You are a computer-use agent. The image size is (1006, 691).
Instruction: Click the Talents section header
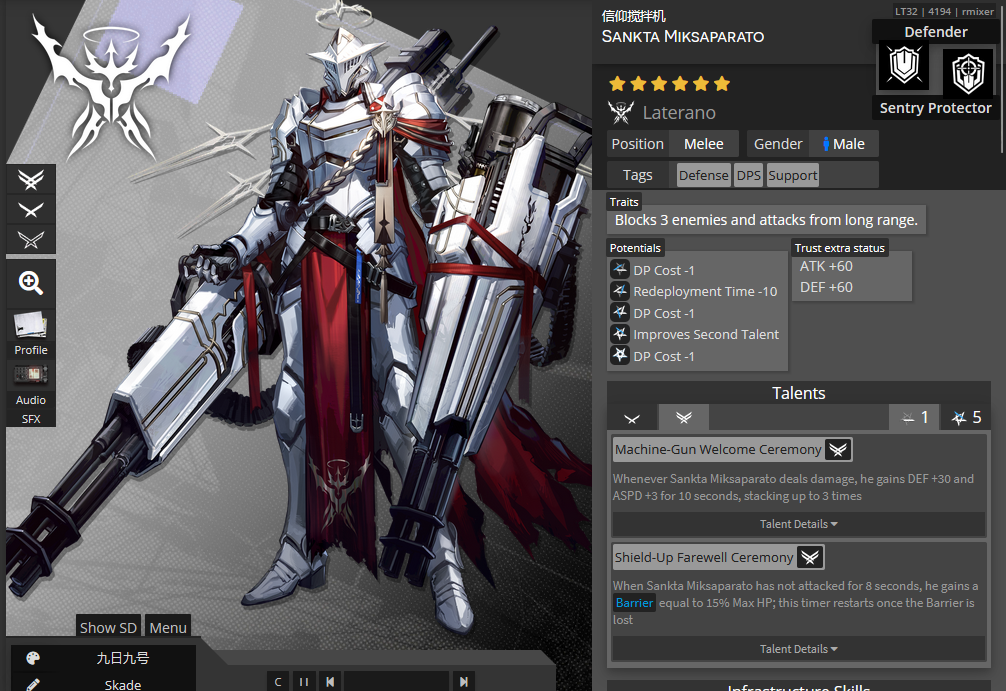click(x=799, y=393)
